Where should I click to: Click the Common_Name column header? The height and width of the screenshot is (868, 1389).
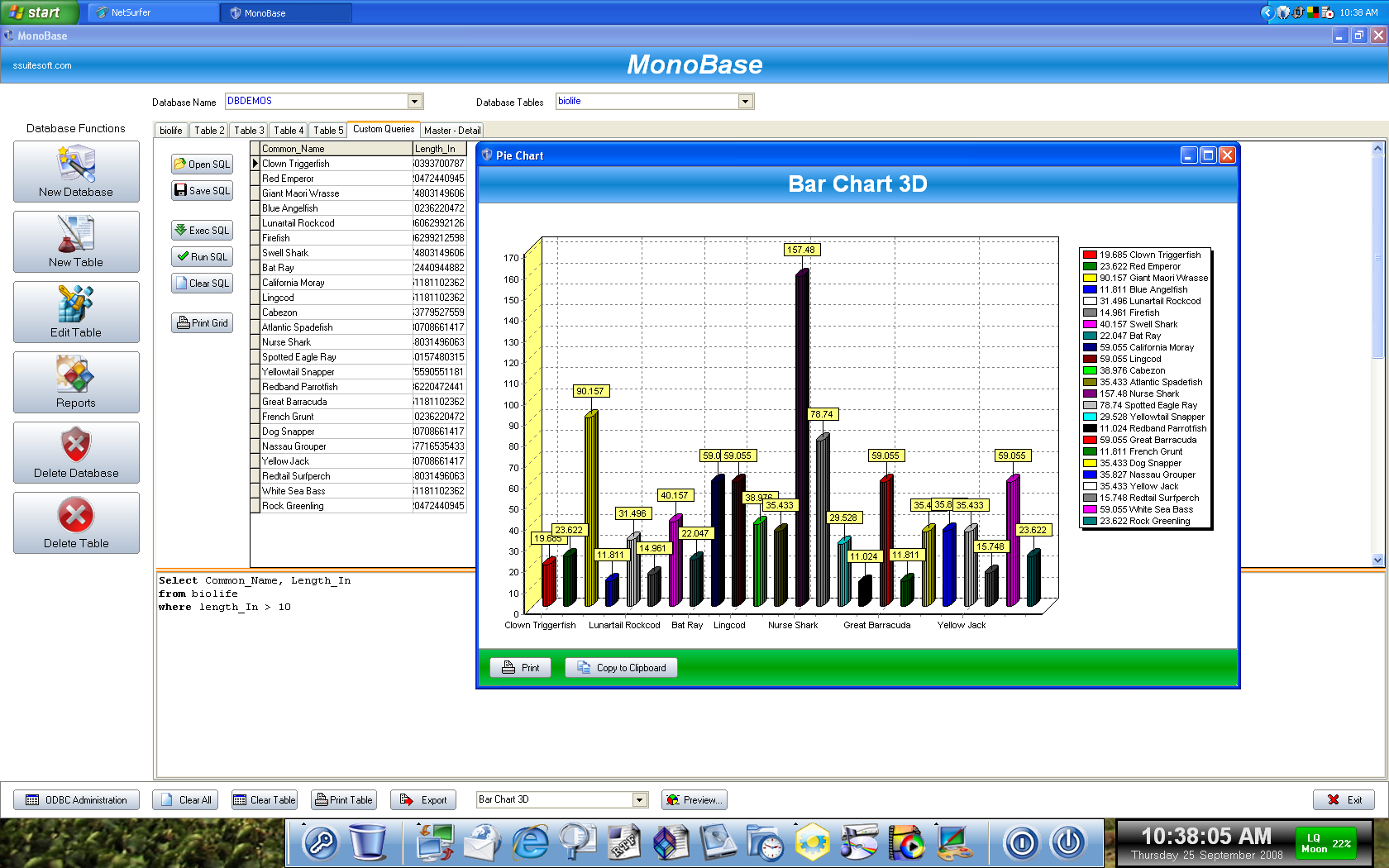tap(337, 149)
